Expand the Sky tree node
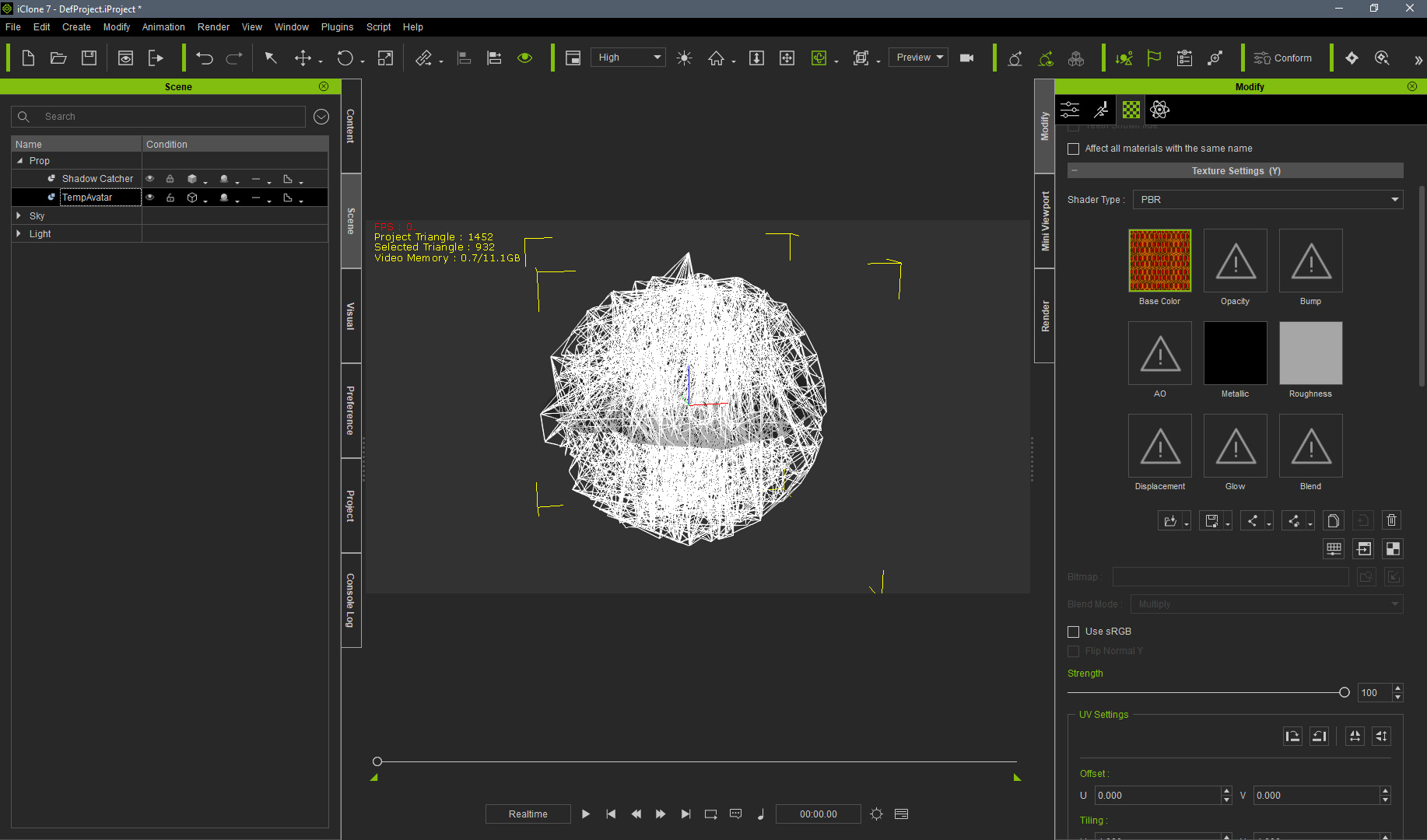 tap(19, 216)
